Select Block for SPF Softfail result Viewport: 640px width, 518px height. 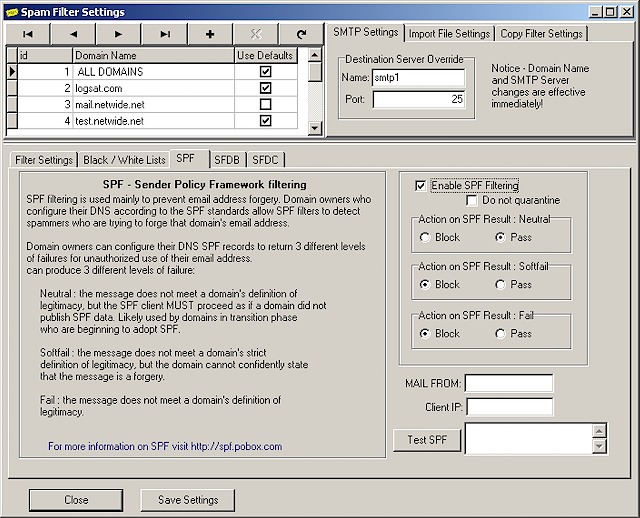[x=425, y=285]
